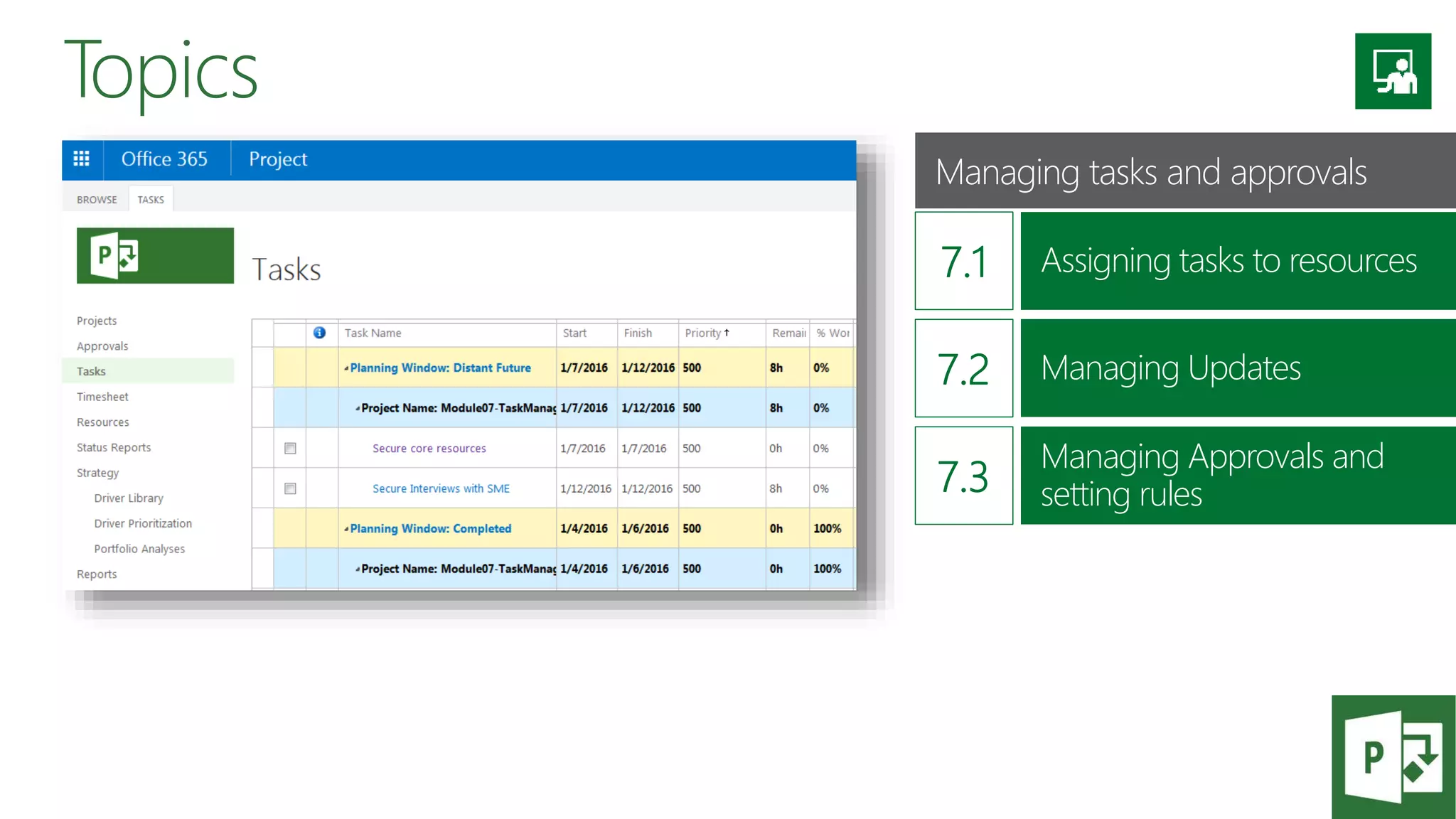Click the 8h value in Secure Interviews row
This screenshot has height=819, width=1456.
776,488
